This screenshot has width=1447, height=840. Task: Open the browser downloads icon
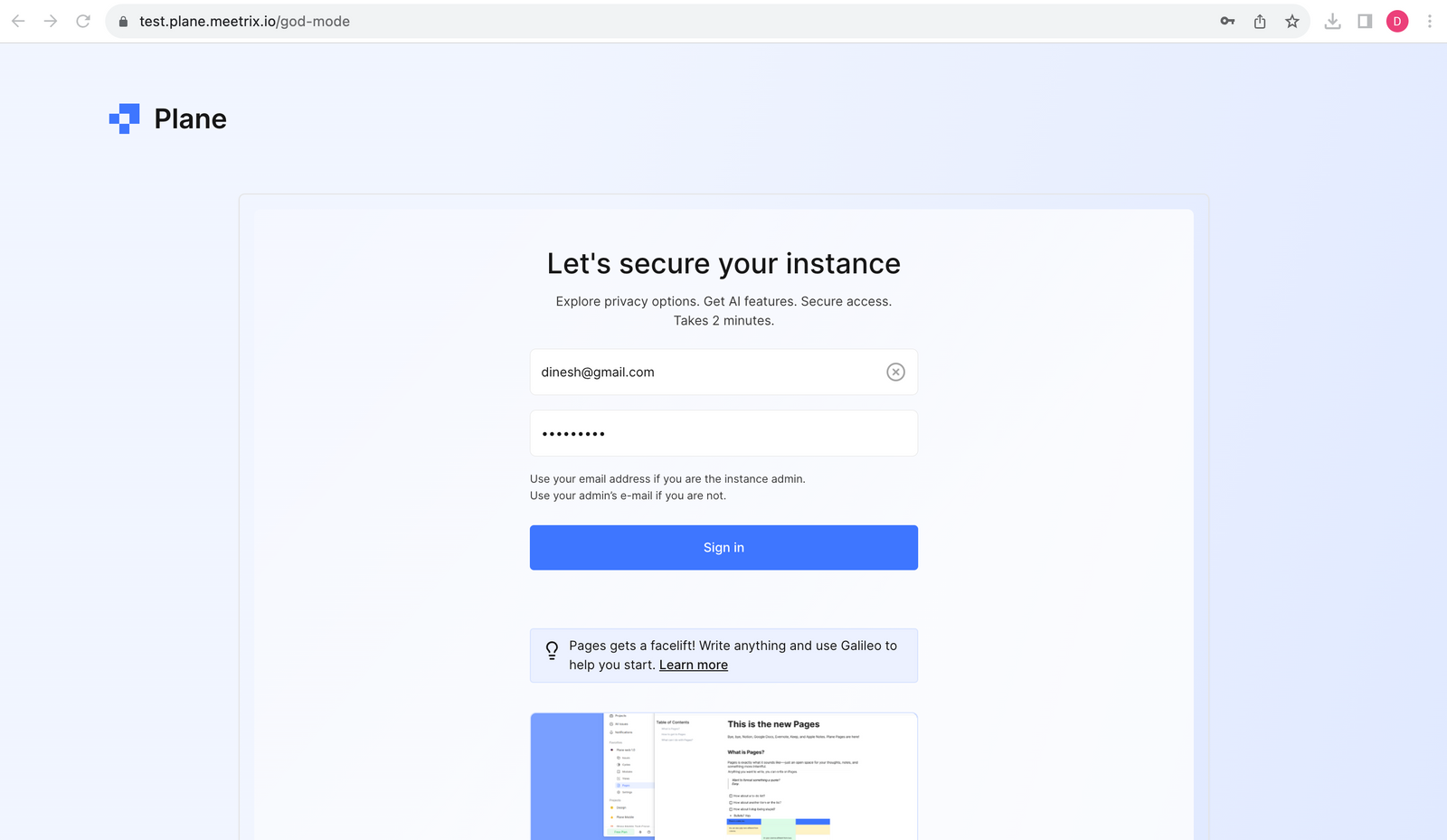pyautogui.click(x=1332, y=22)
